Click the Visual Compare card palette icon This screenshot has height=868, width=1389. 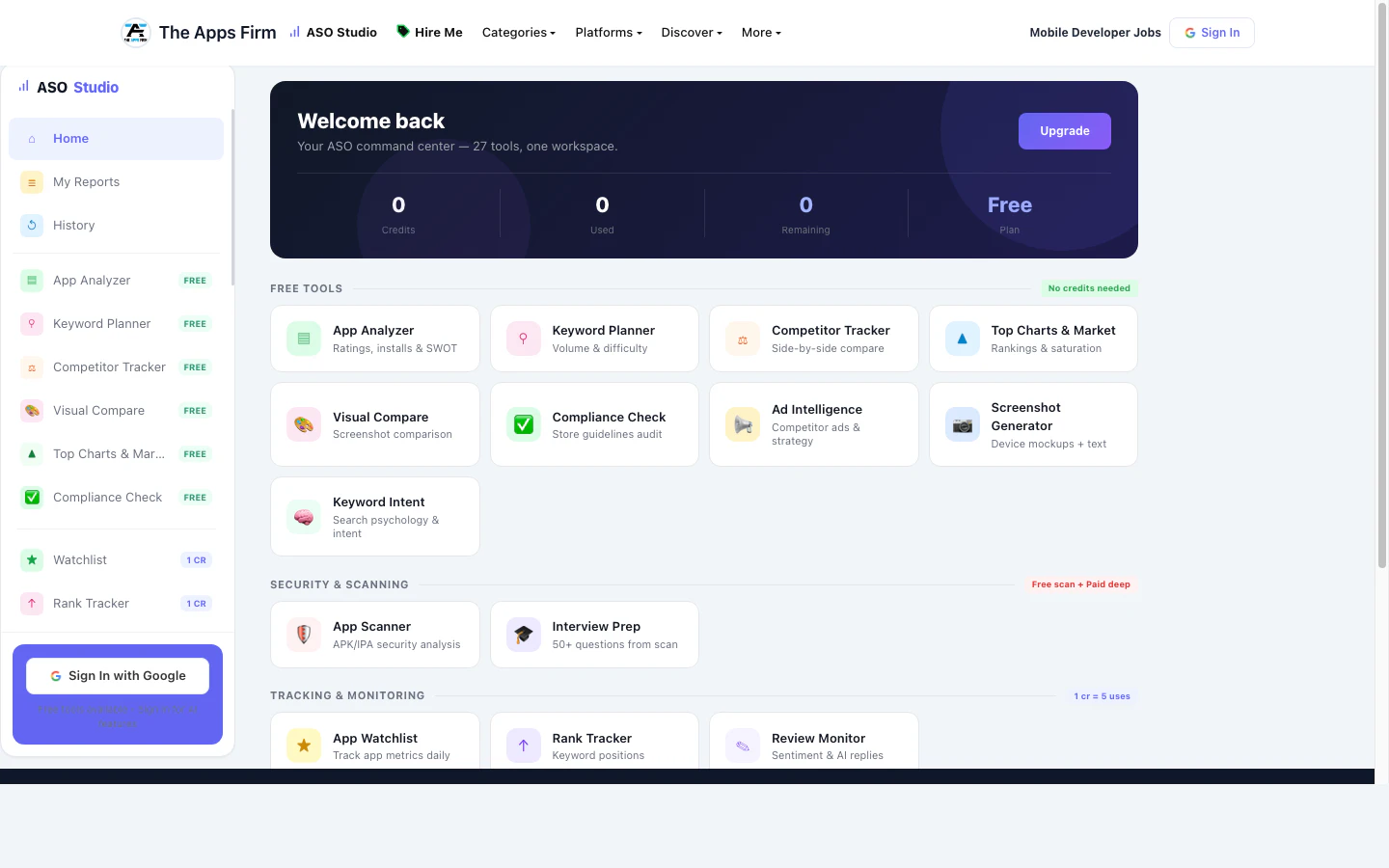coord(304,424)
